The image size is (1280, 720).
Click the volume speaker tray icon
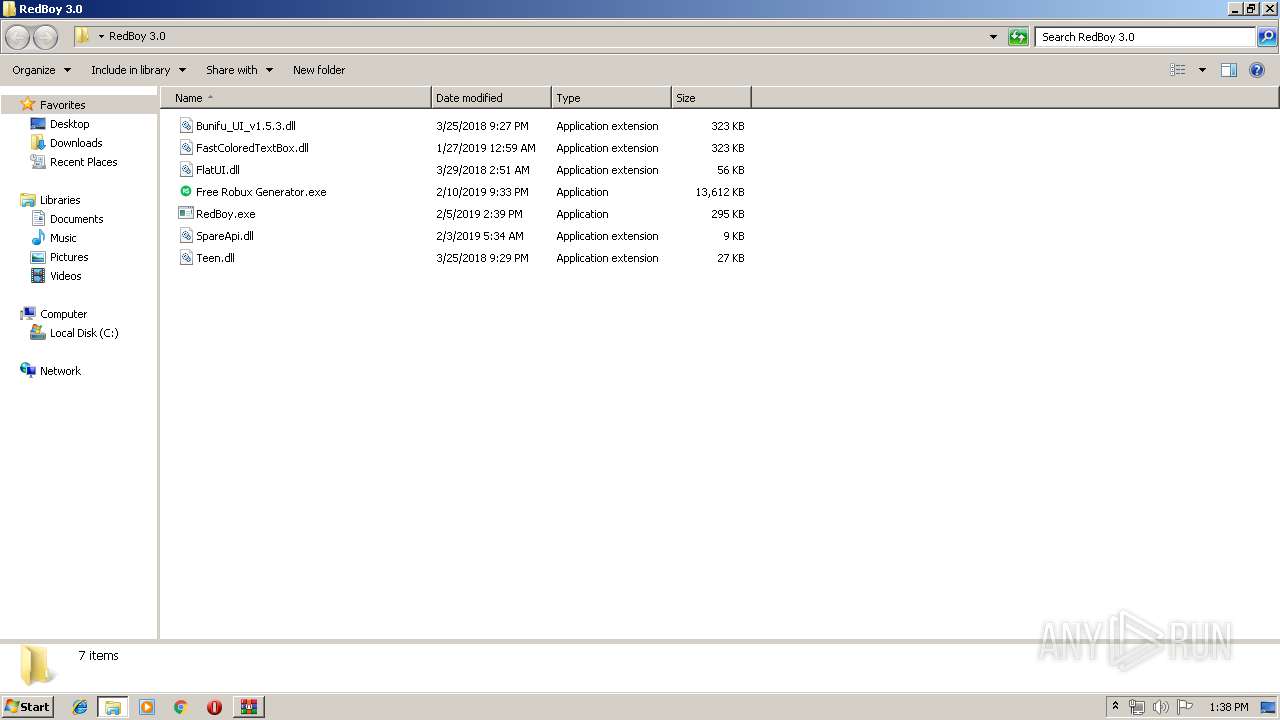tap(1161, 707)
